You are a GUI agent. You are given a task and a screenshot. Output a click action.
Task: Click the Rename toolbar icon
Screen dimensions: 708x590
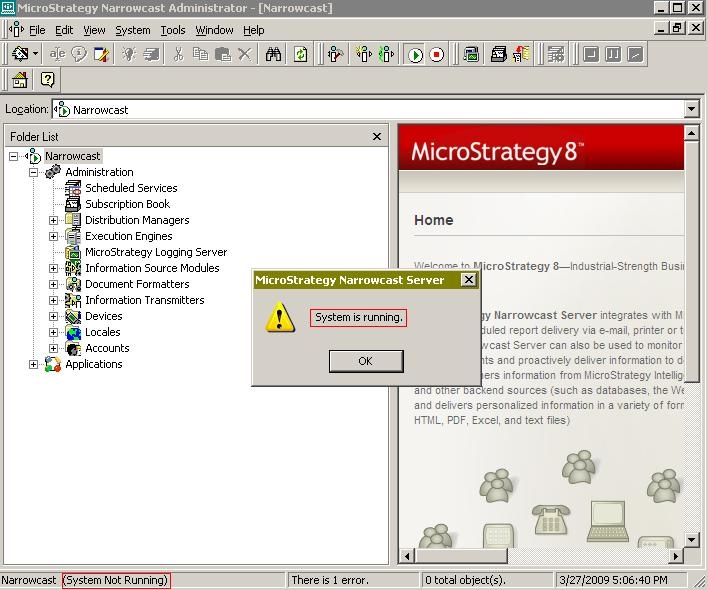pos(57,54)
